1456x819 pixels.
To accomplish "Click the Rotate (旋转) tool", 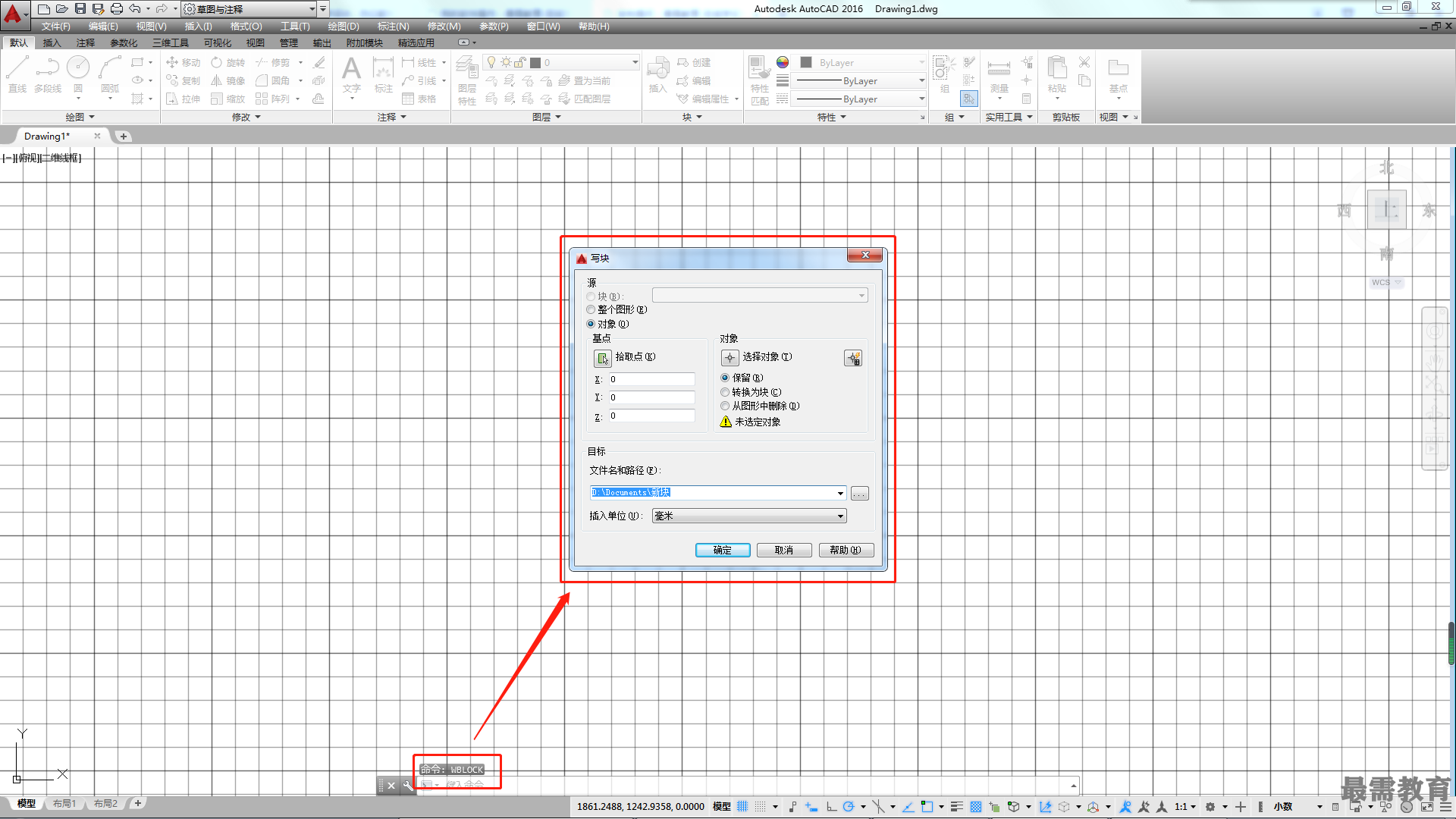I will (x=228, y=62).
